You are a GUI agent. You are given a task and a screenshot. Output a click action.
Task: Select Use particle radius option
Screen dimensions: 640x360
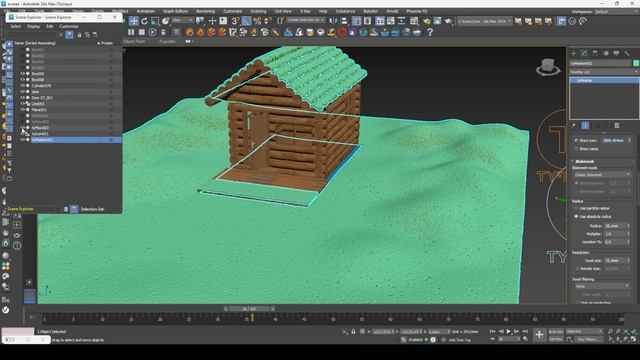576,208
